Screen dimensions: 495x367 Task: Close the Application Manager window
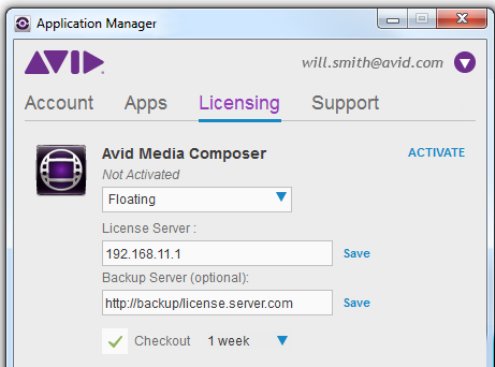pos(462,19)
